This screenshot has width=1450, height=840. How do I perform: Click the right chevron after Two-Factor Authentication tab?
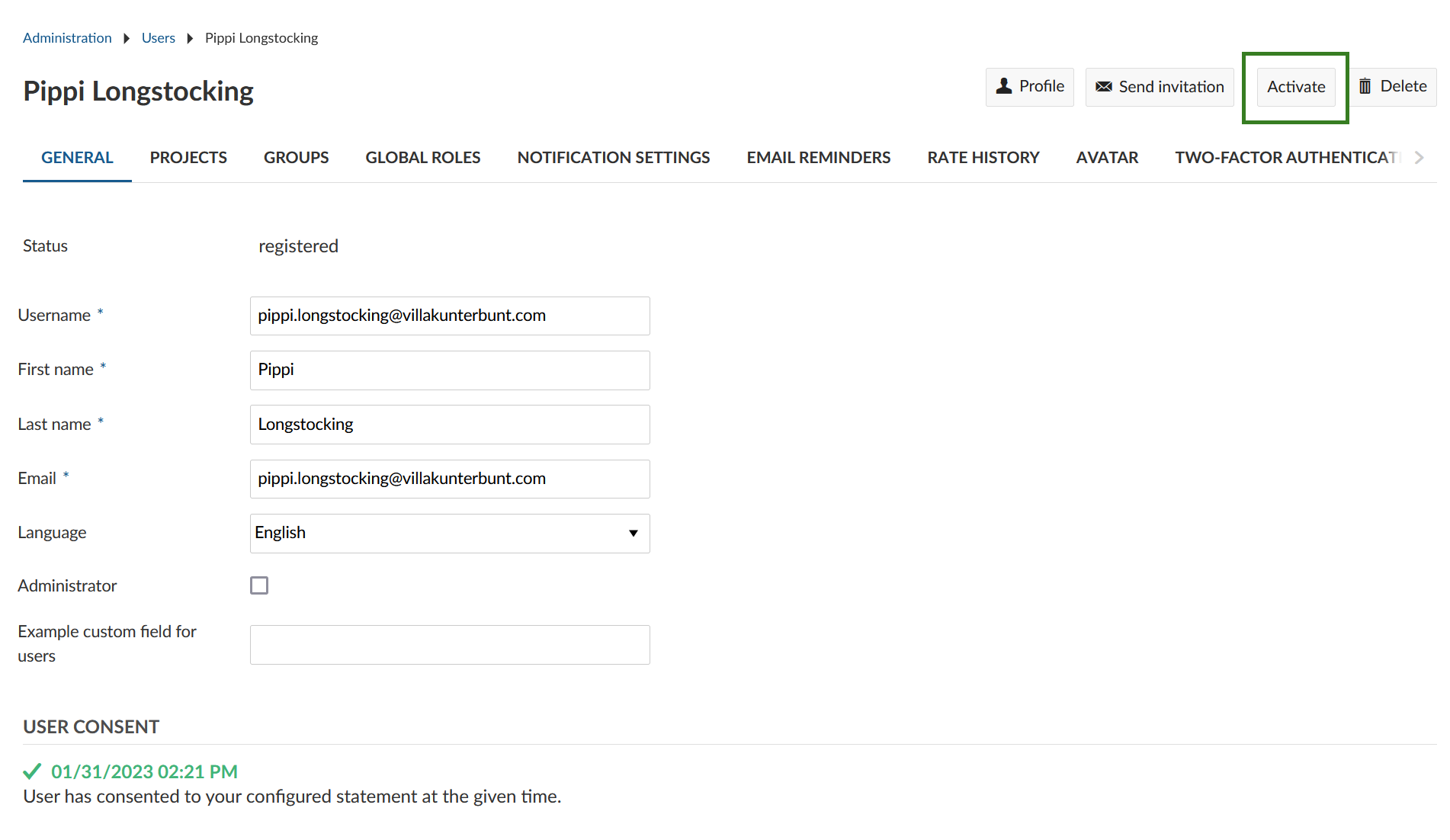pos(1419,157)
